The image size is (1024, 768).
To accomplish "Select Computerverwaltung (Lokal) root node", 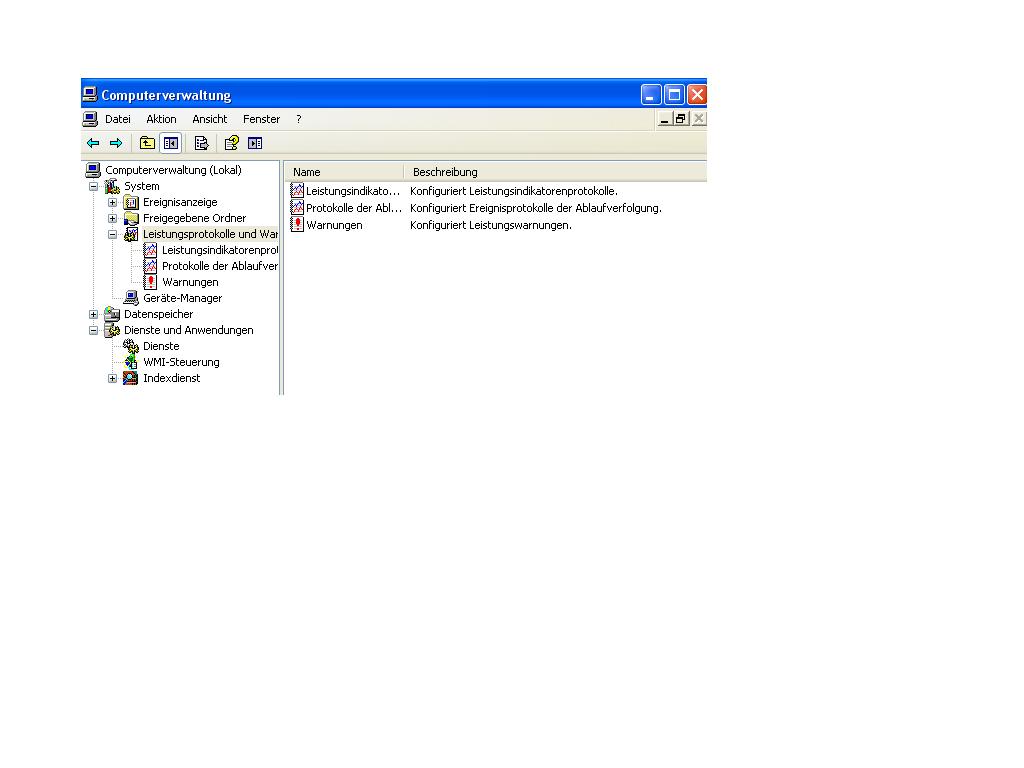I will click(x=173, y=170).
